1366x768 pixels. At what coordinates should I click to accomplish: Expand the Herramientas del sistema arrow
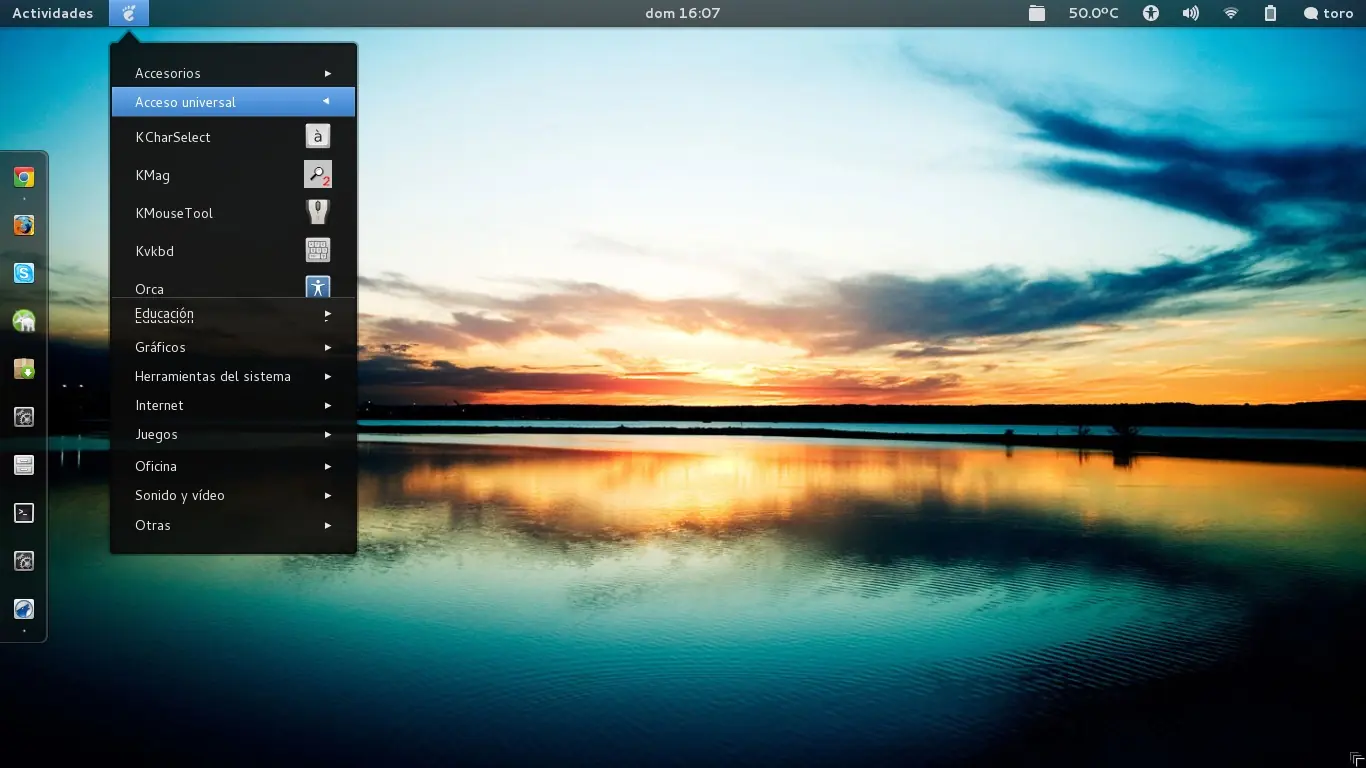coord(328,376)
